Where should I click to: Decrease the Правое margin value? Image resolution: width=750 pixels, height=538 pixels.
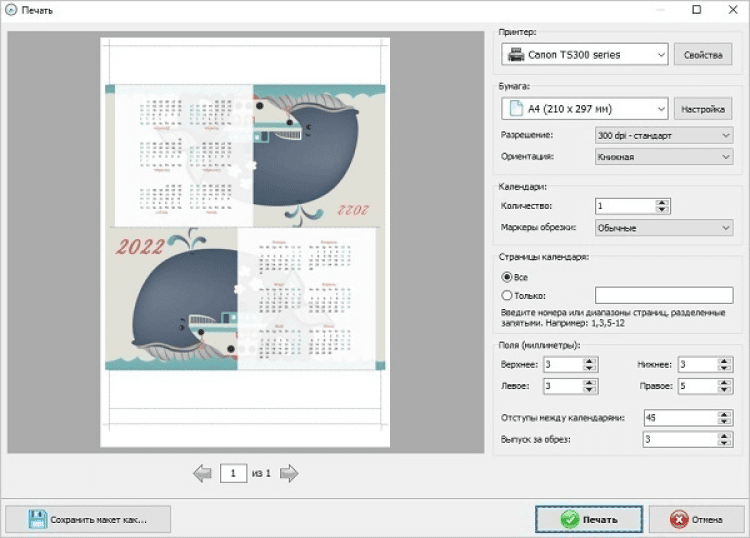(x=725, y=389)
